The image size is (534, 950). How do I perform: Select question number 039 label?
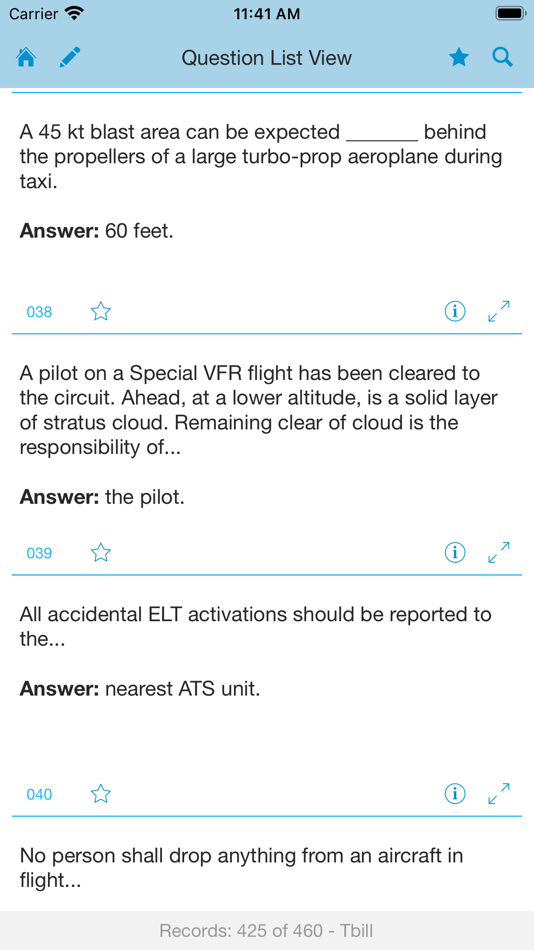(39, 553)
